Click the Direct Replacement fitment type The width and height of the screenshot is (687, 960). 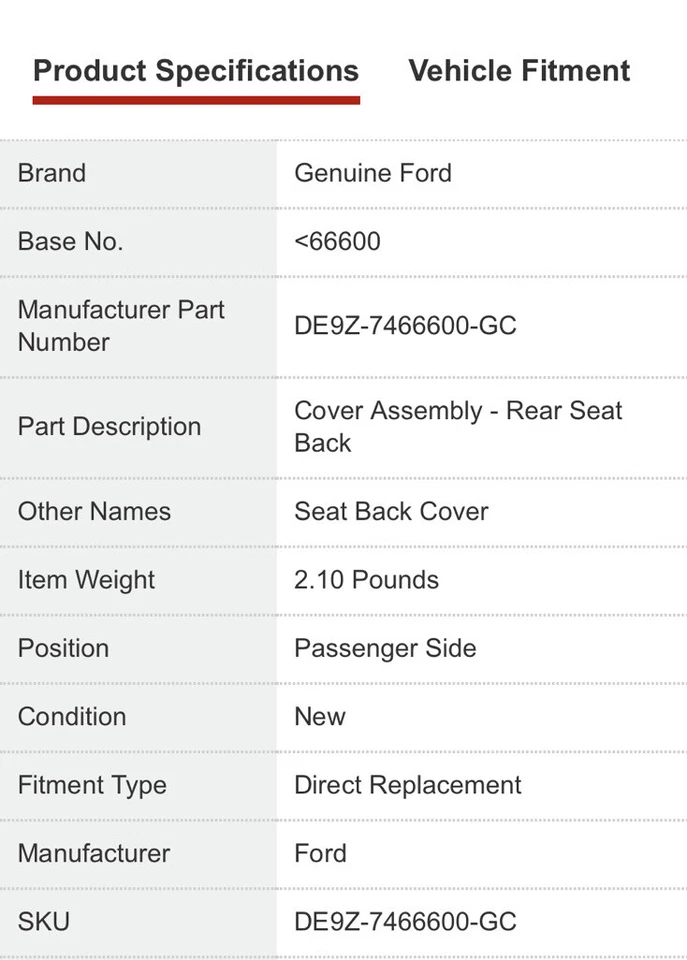(x=408, y=785)
